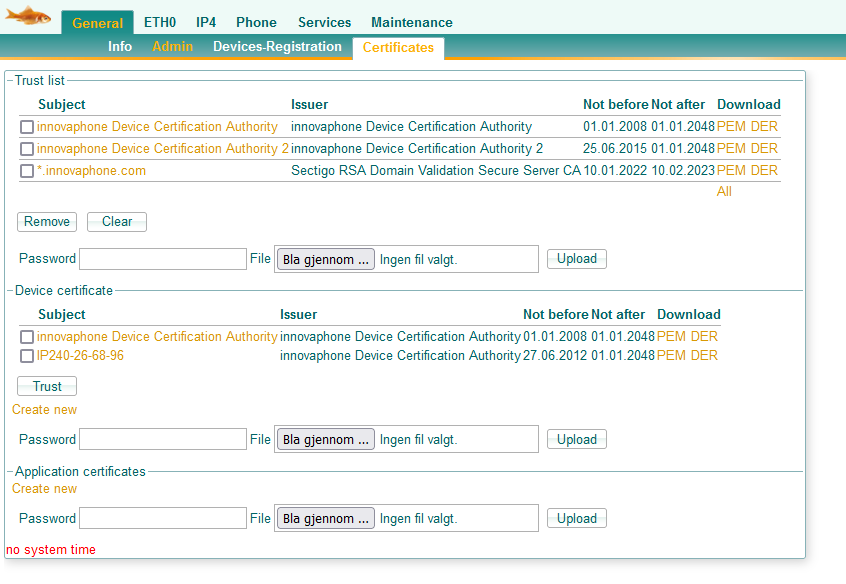Click Upload in Application certificates section
This screenshot has height=584, width=846.
click(577, 518)
